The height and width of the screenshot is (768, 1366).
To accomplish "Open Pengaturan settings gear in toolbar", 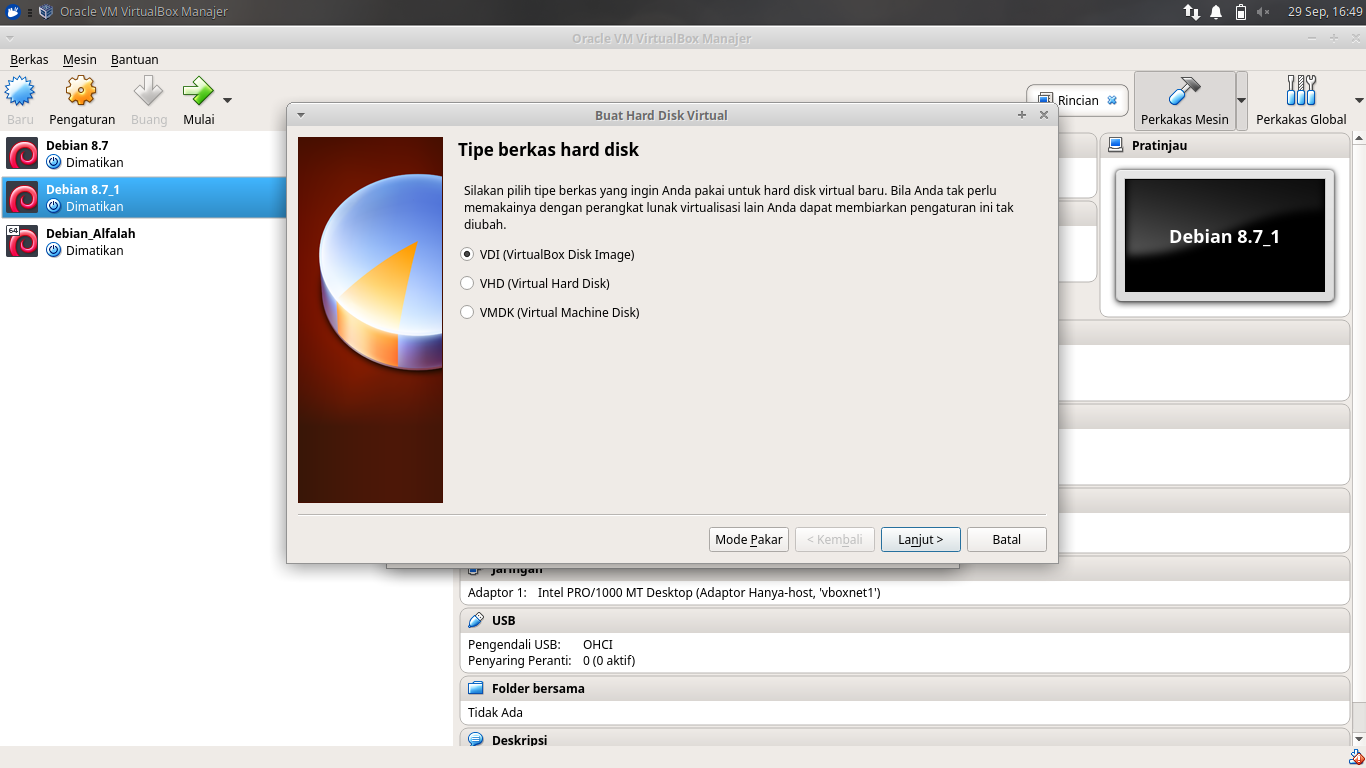I will coord(81,91).
